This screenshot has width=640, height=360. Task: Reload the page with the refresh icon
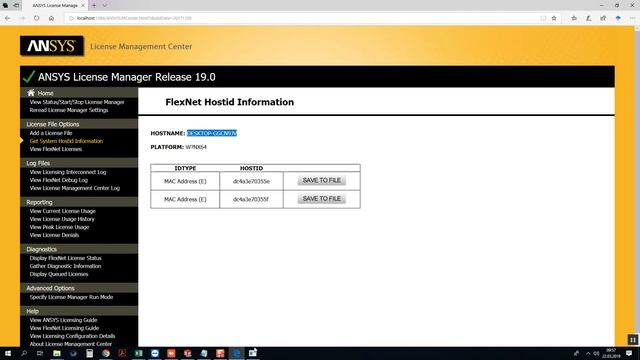pyautogui.click(x=36, y=18)
